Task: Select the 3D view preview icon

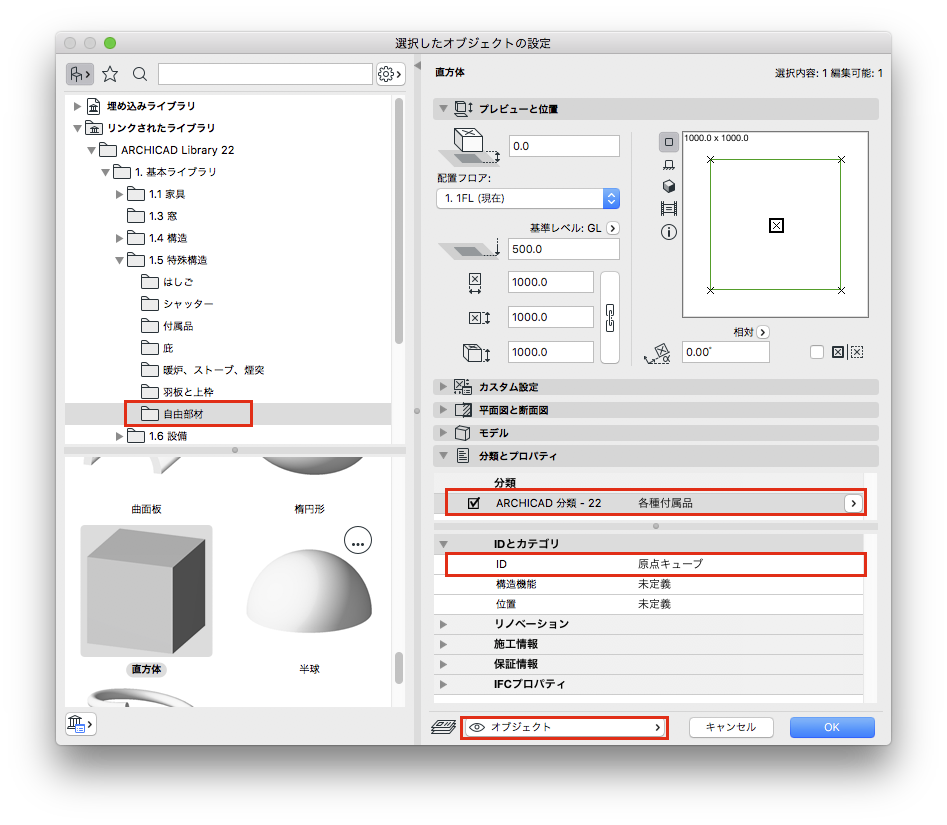Action: pos(669,186)
